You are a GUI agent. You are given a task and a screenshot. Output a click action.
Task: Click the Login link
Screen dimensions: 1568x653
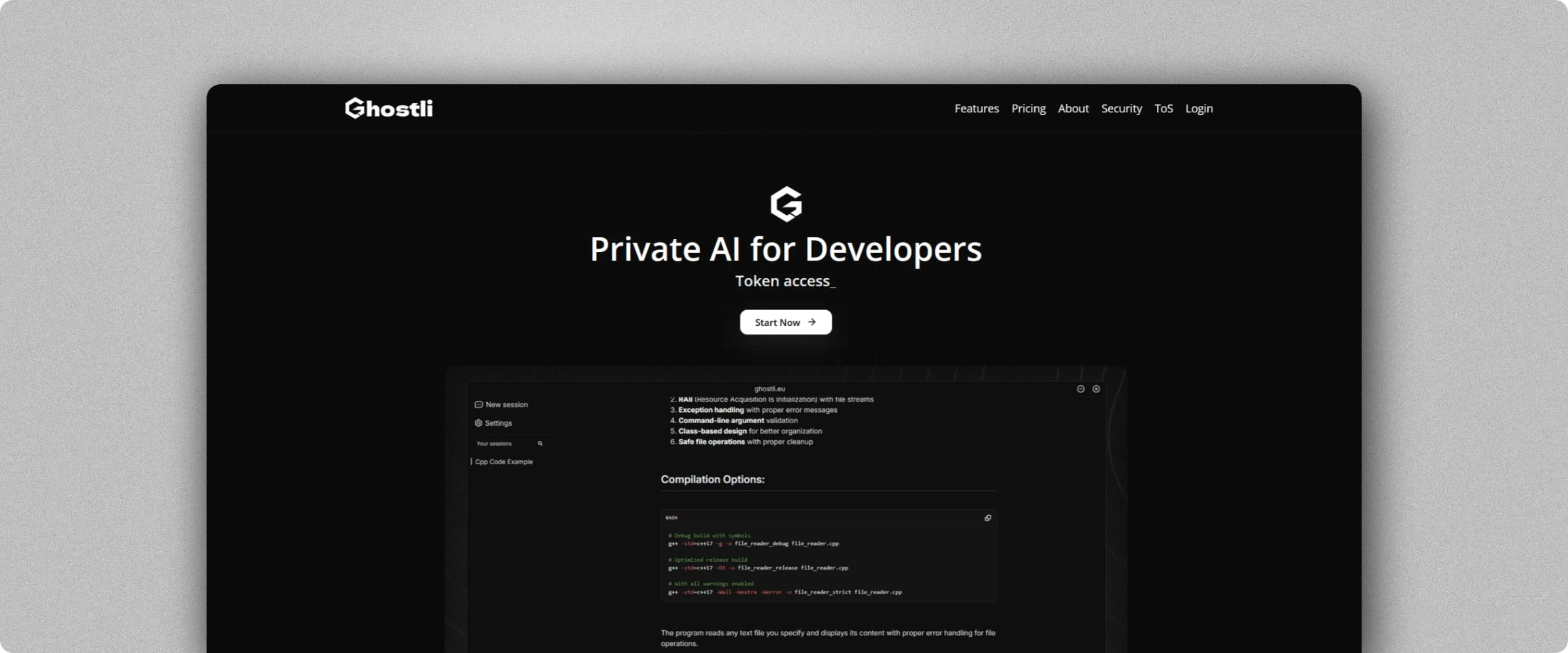(1199, 108)
